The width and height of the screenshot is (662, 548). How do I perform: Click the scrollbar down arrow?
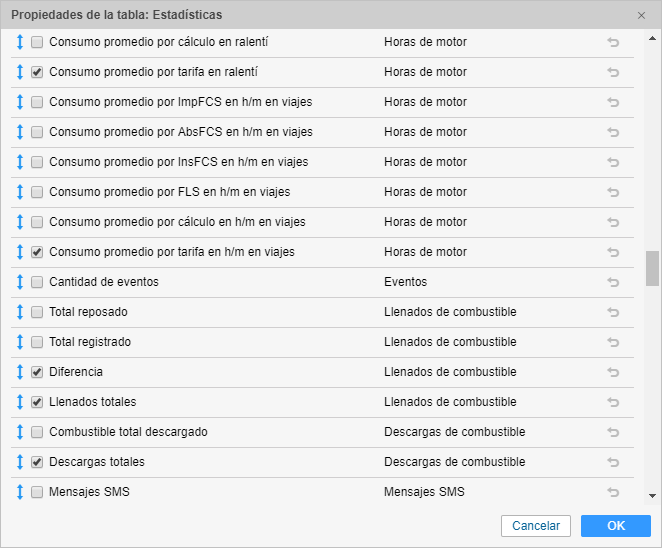(652, 496)
